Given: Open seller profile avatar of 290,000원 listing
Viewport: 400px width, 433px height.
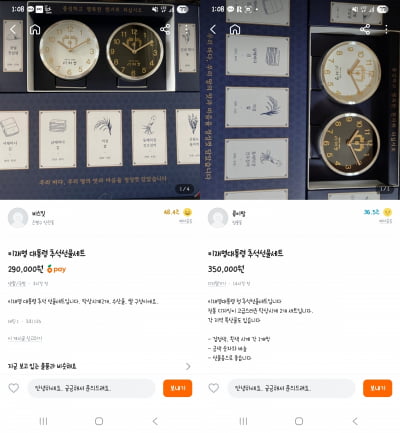Looking at the screenshot, I should coord(18,218).
